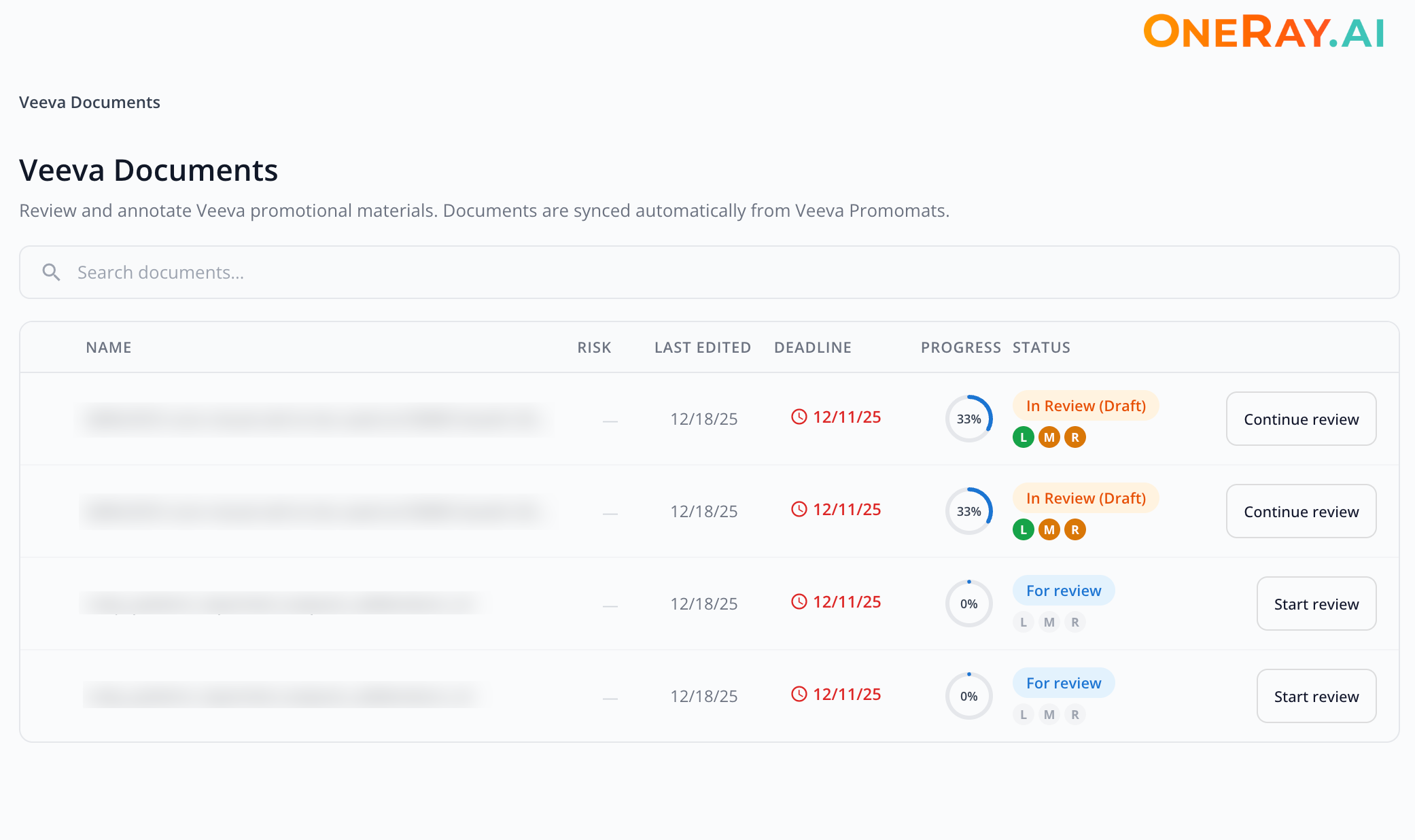Image resolution: width=1415 pixels, height=840 pixels.
Task: Sort the table by the RISK column
Action: (594, 347)
